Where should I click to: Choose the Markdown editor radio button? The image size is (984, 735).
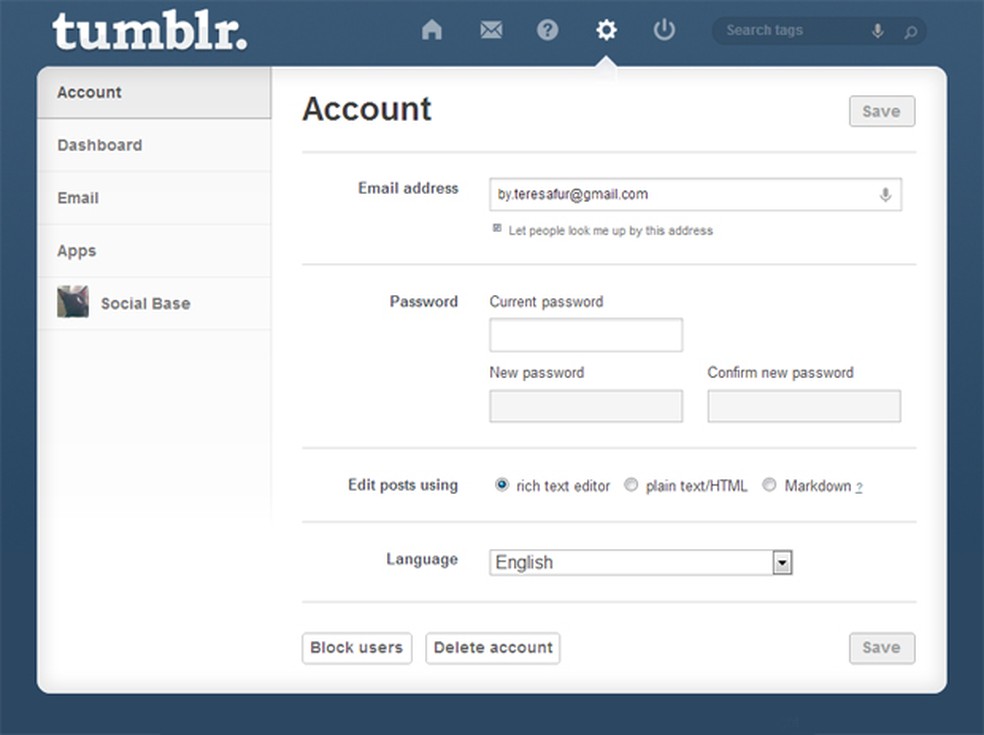click(769, 485)
